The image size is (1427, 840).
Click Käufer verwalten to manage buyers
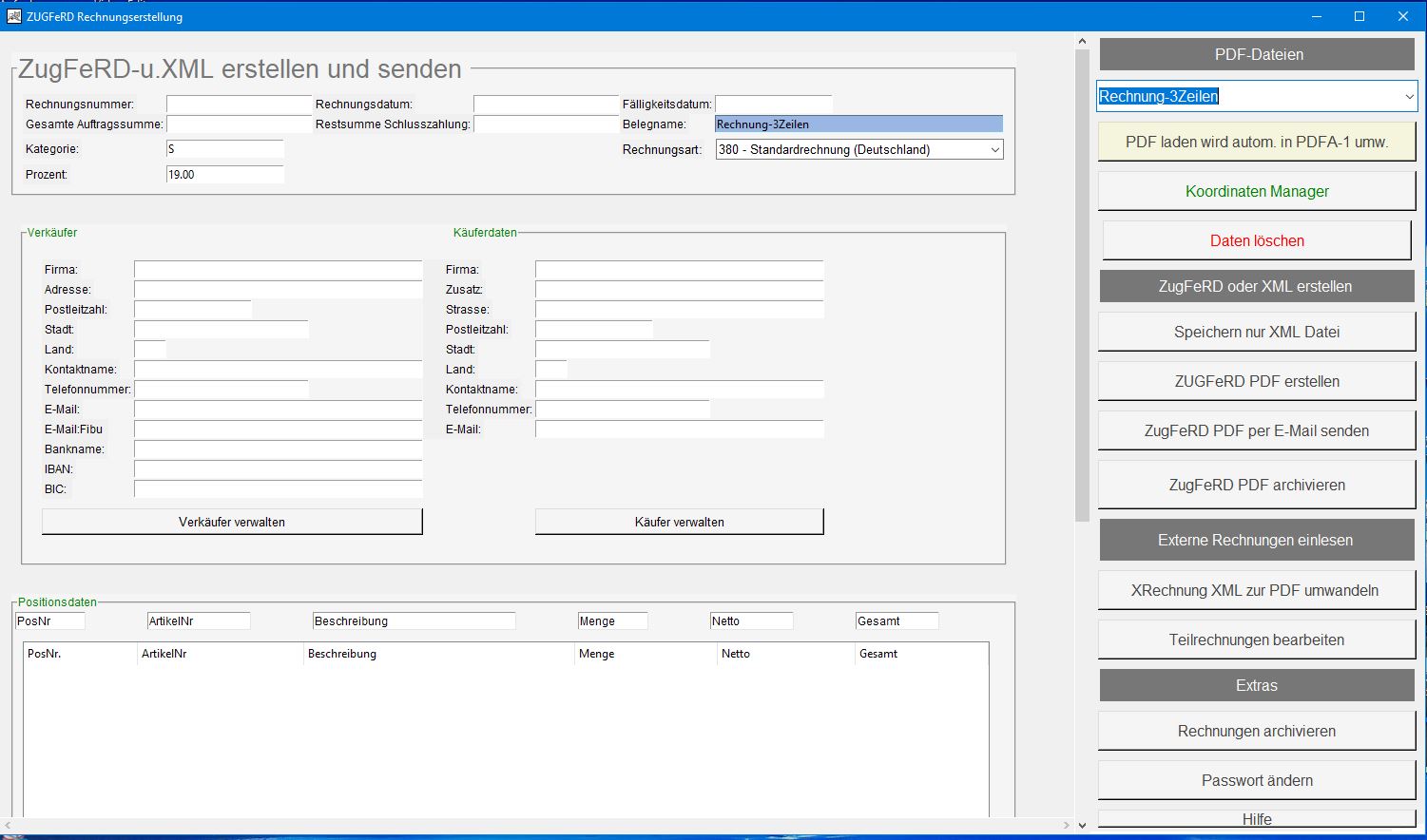pyautogui.click(x=679, y=521)
